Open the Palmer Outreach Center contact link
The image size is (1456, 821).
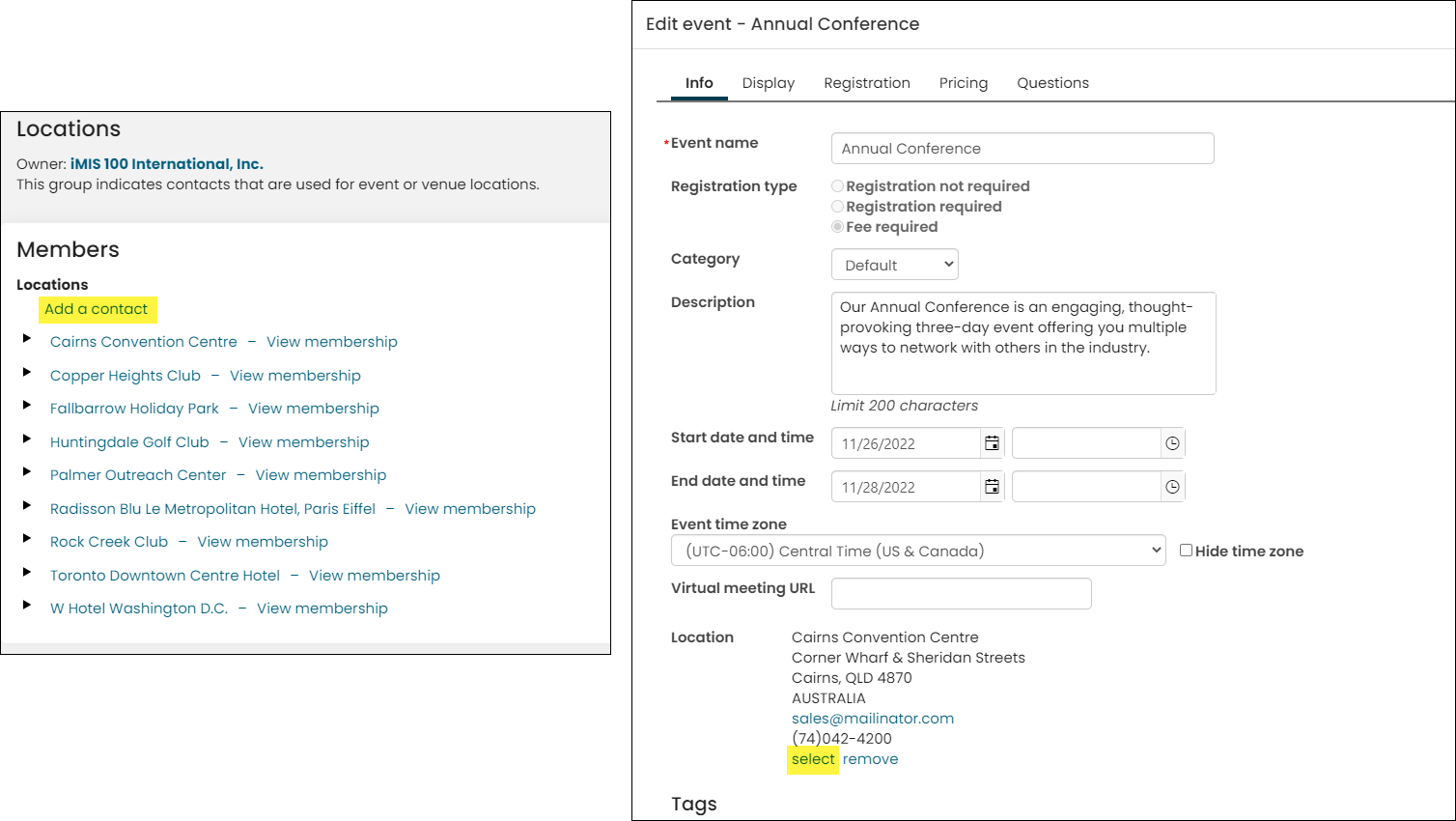(138, 475)
